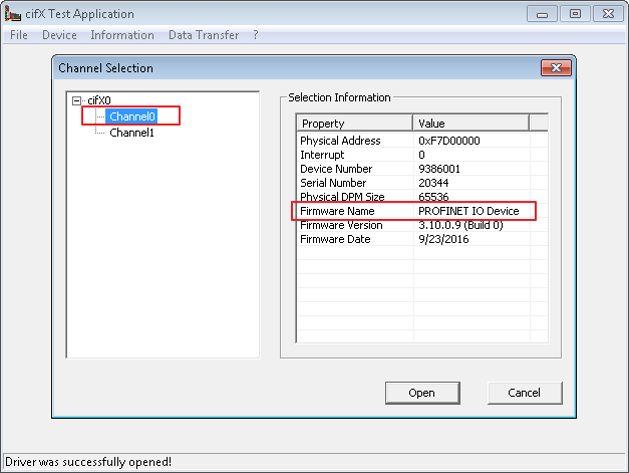Click the date value 9/23/2016
Image resolution: width=629 pixels, height=473 pixels.
click(x=443, y=239)
